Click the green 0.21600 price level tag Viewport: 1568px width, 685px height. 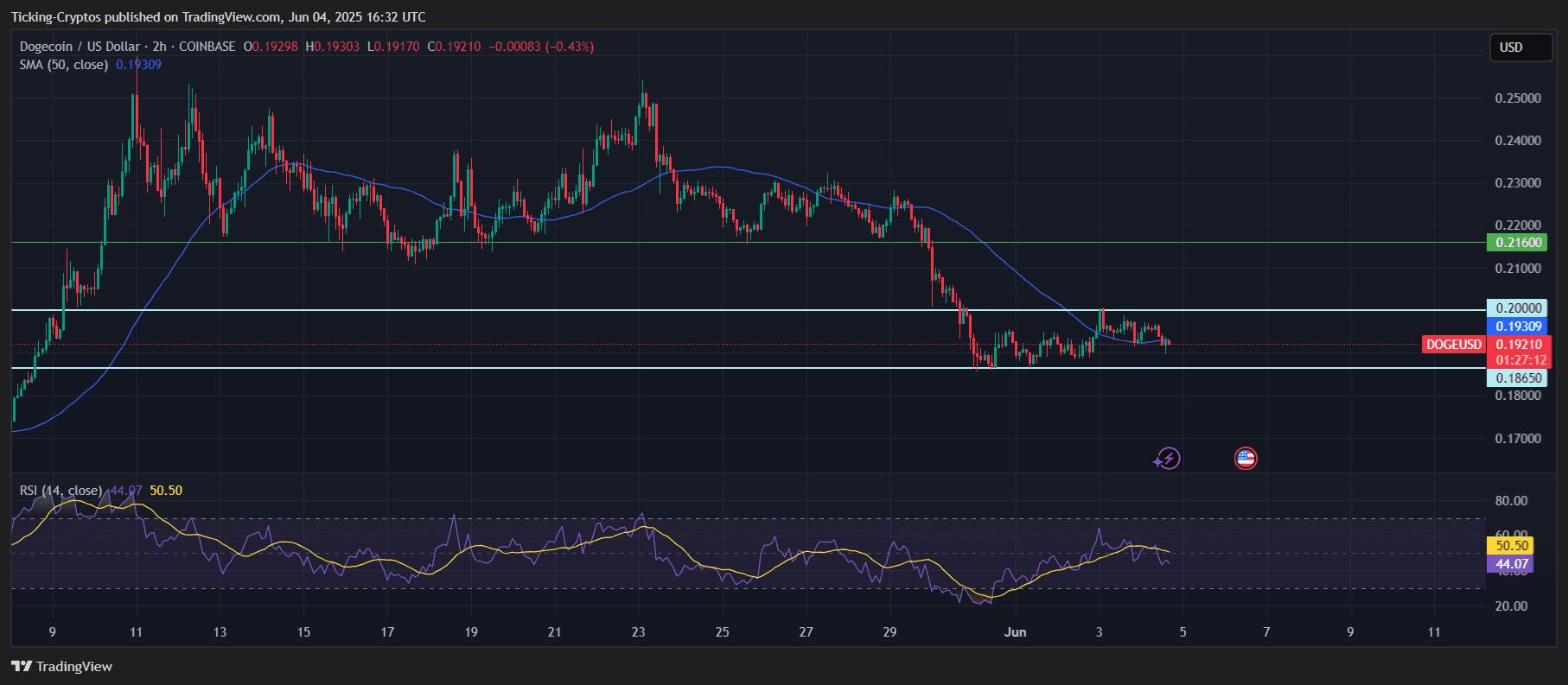[1518, 243]
